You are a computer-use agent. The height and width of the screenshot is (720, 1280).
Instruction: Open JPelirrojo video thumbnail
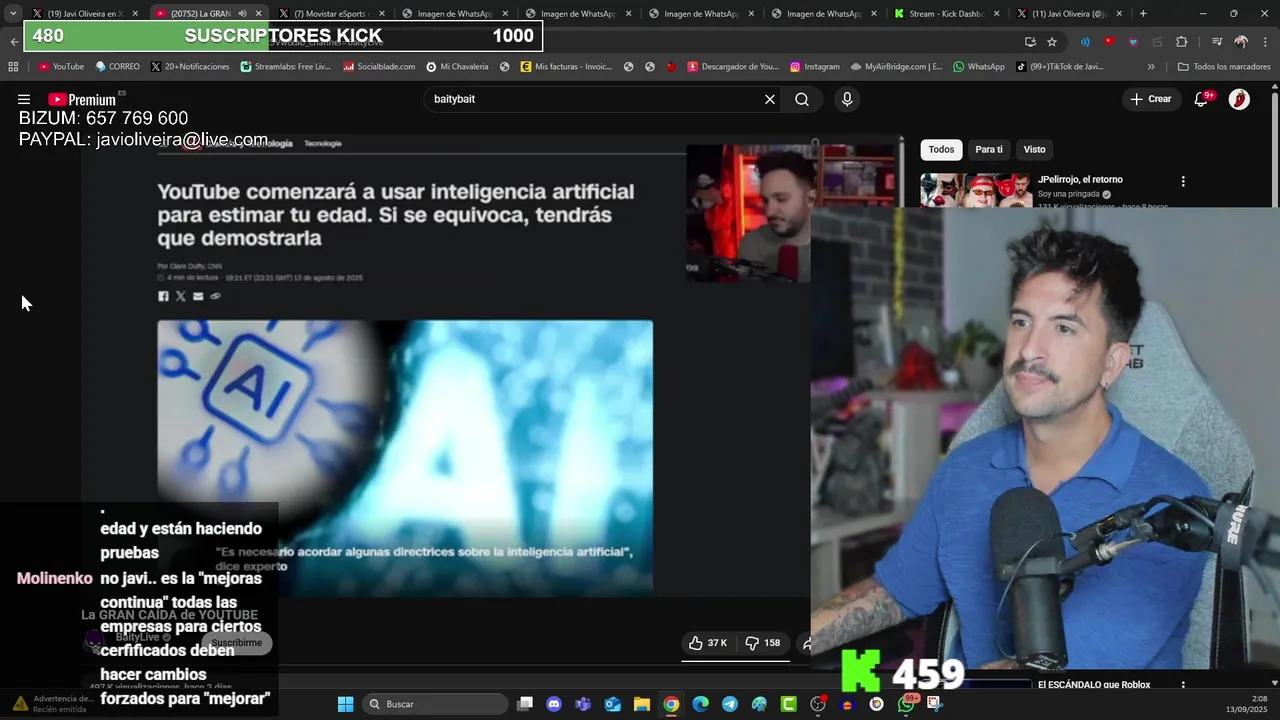[976, 190]
